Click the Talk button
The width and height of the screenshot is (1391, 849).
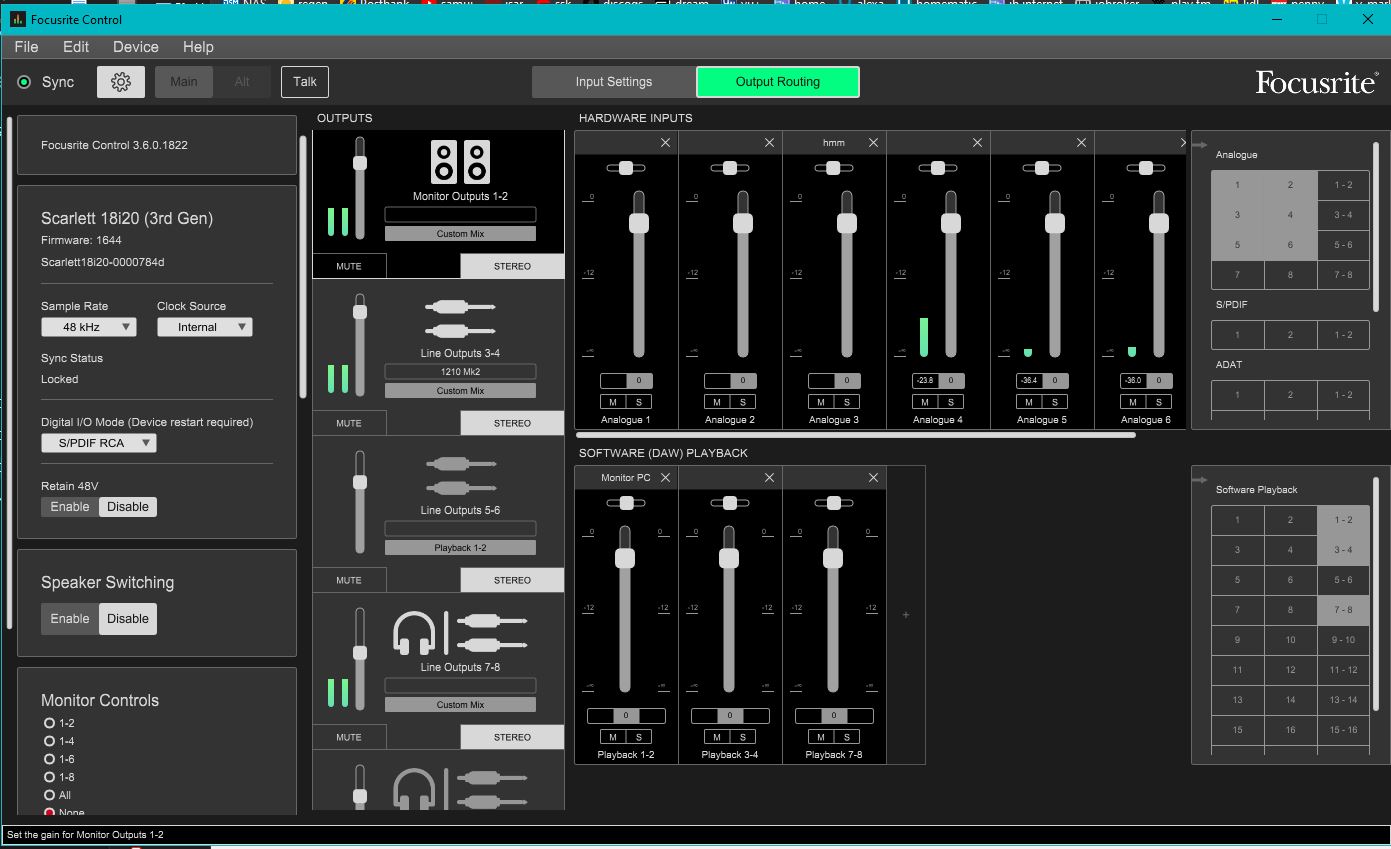[305, 82]
